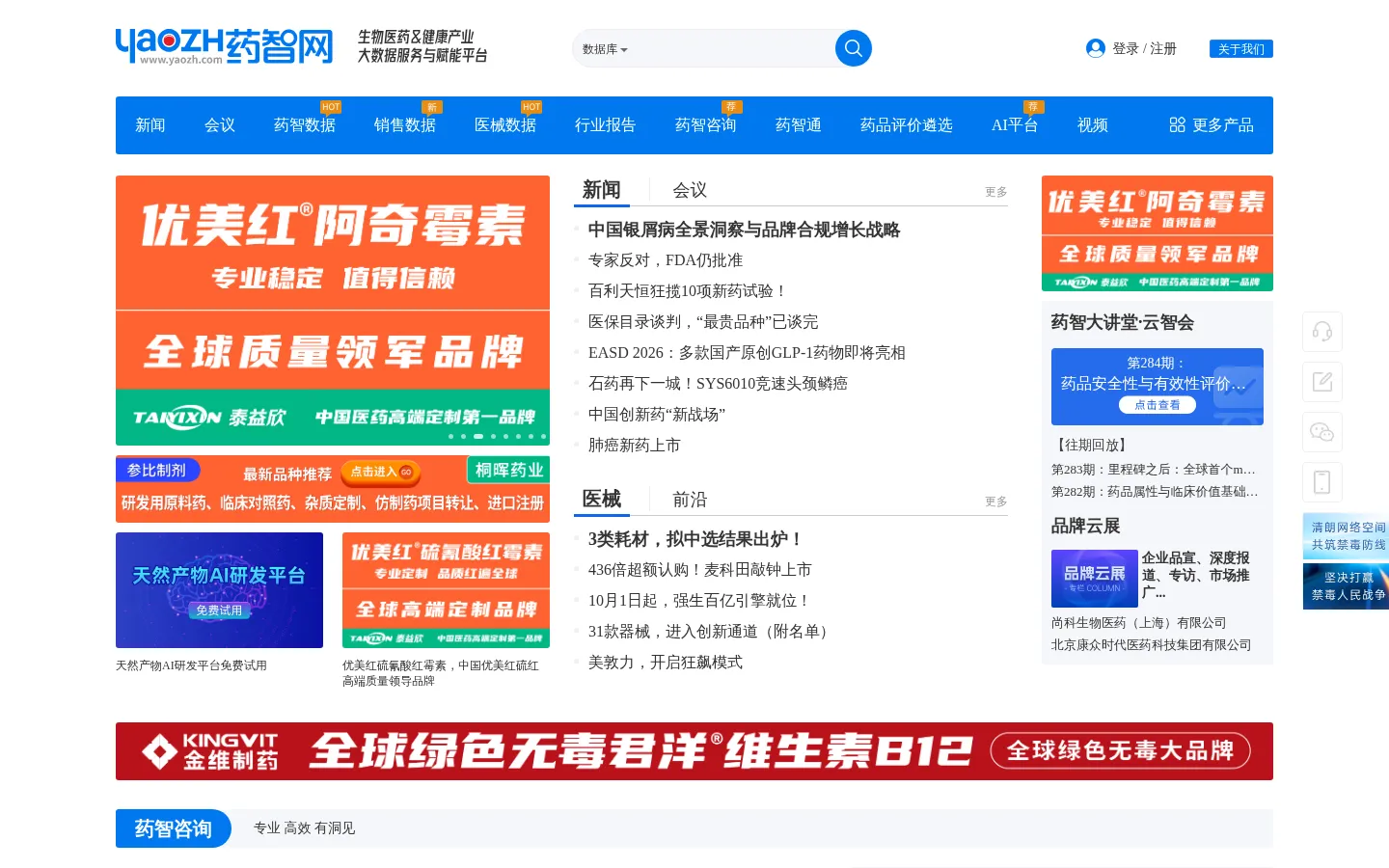
Task: Switch to the 医械 tab
Action: point(602,499)
